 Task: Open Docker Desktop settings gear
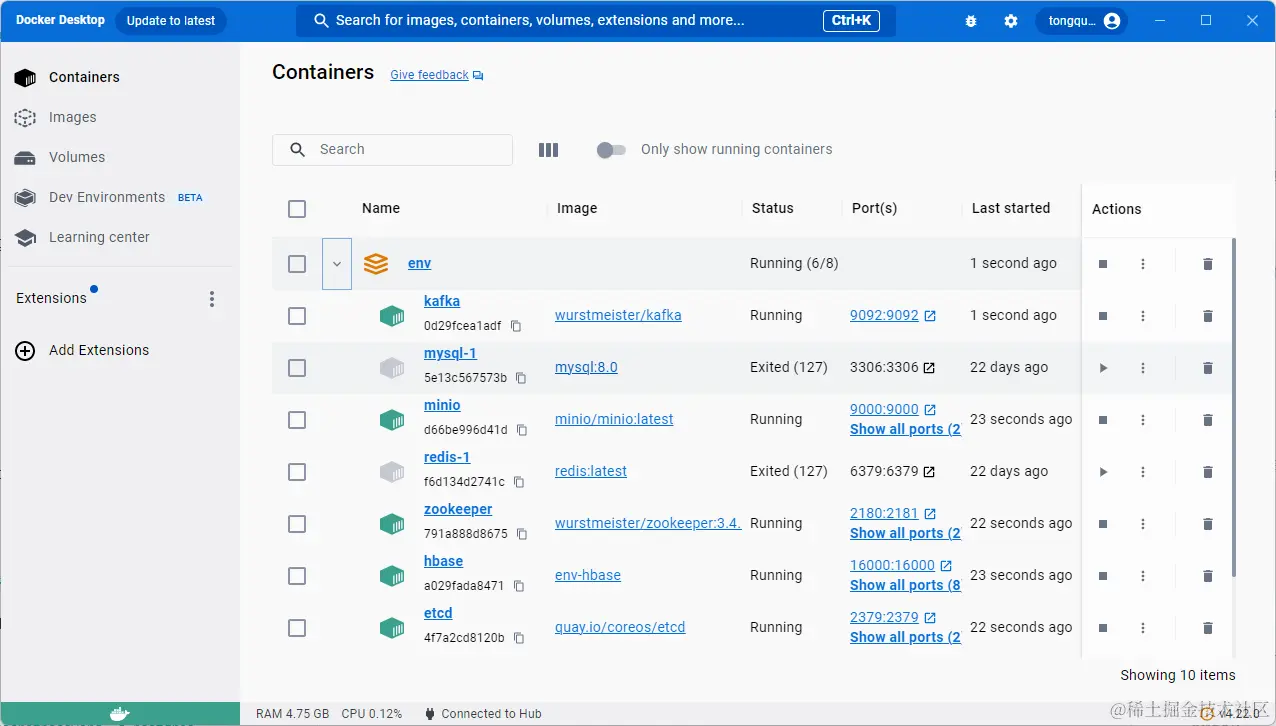(x=1011, y=21)
